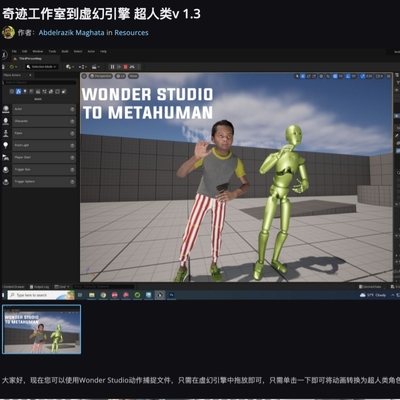Select the Visual Effects category icon

point(44,91)
